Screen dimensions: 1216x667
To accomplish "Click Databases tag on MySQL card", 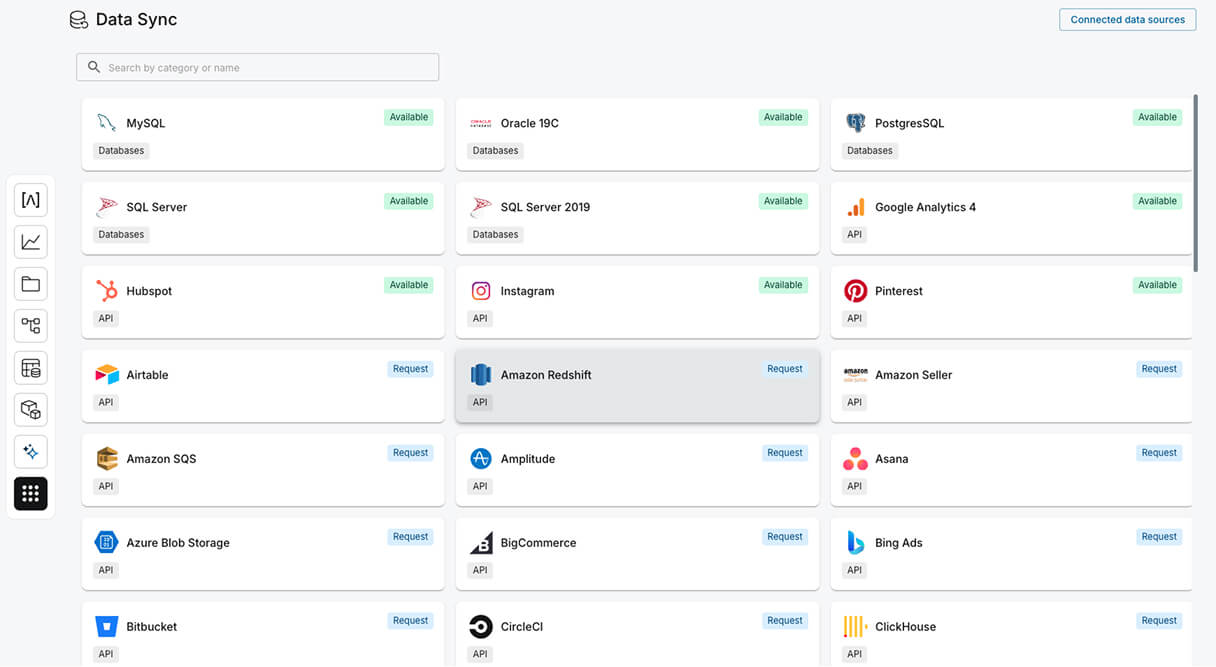I will (121, 151).
